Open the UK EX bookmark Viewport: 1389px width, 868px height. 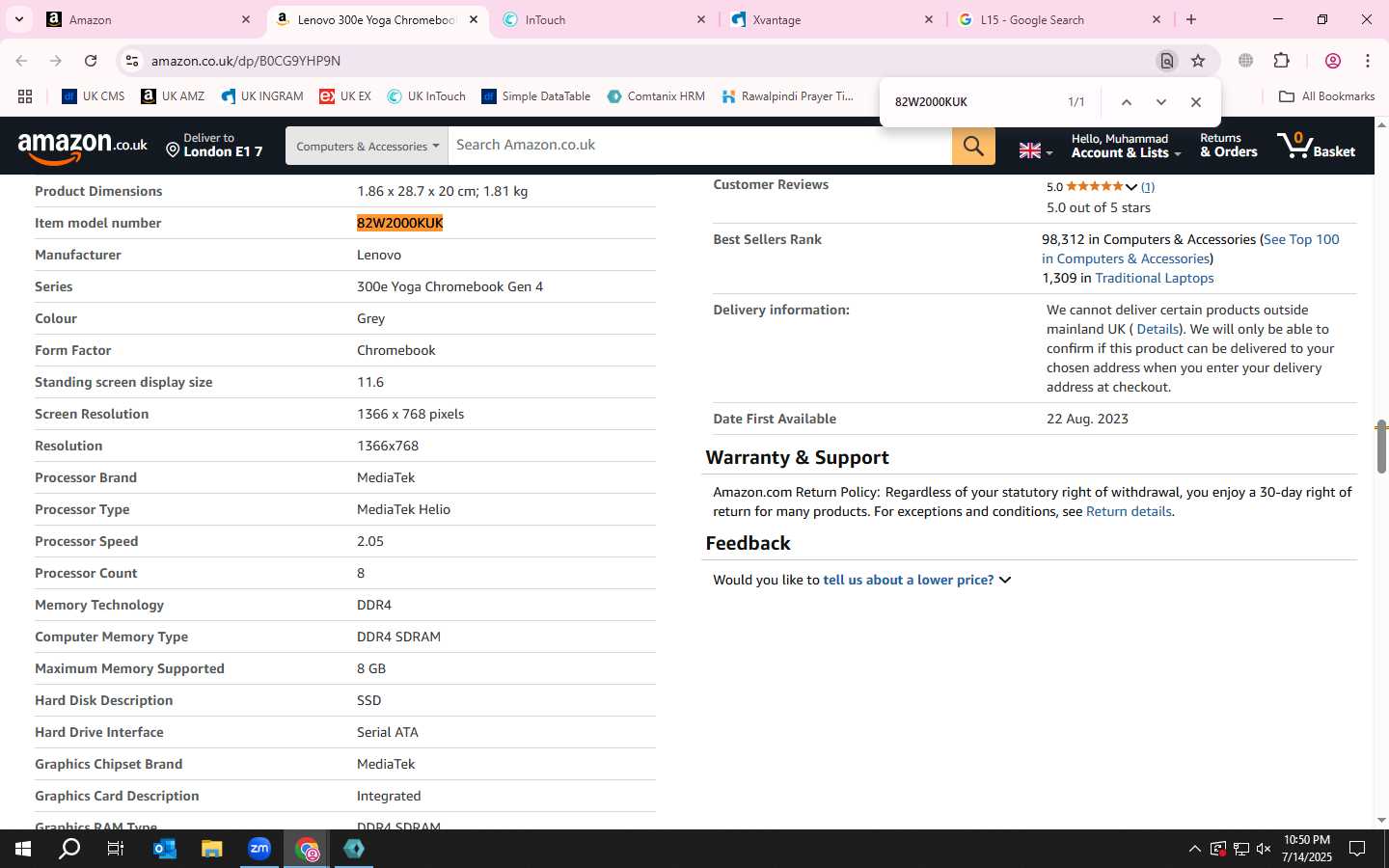[x=345, y=96]
